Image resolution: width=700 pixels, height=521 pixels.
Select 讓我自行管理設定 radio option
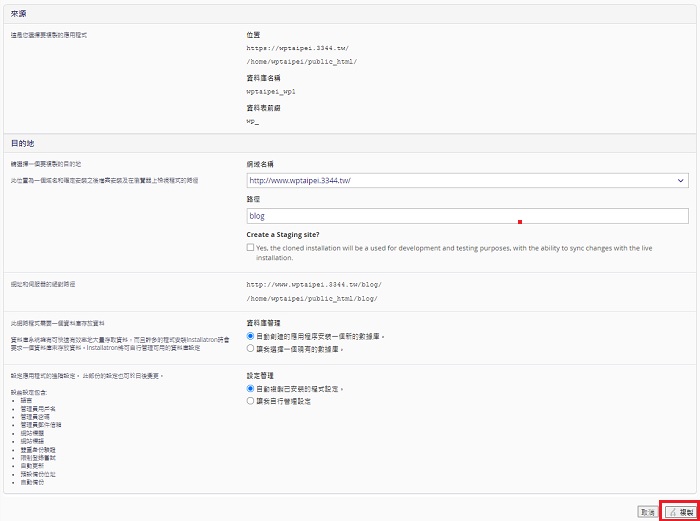250,401
